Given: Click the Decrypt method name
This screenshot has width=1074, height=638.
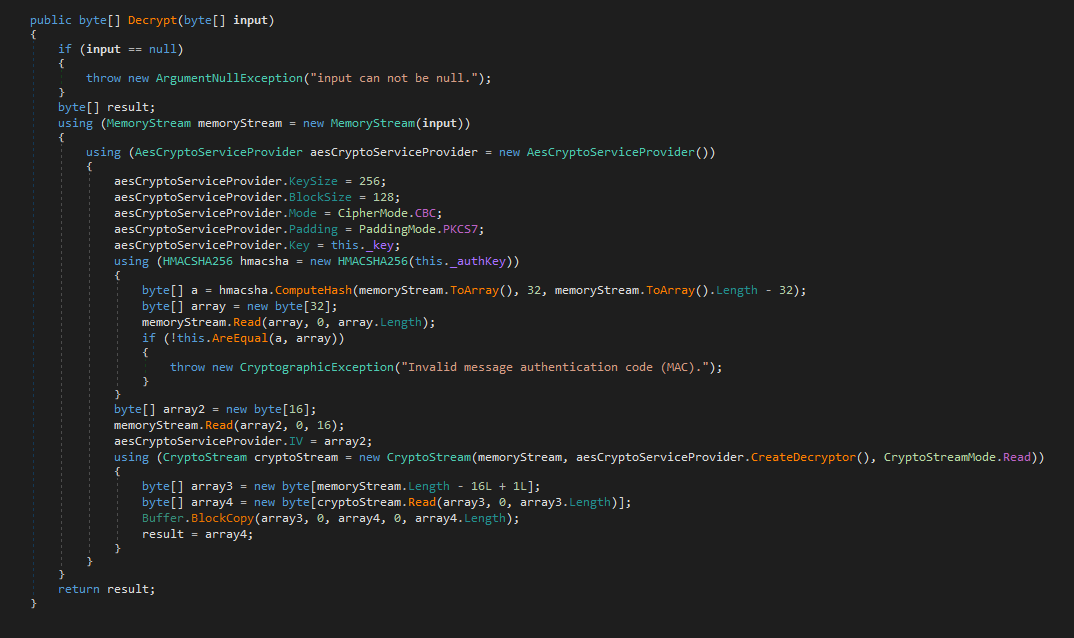Looking at the screenshot, I should 152,19.
